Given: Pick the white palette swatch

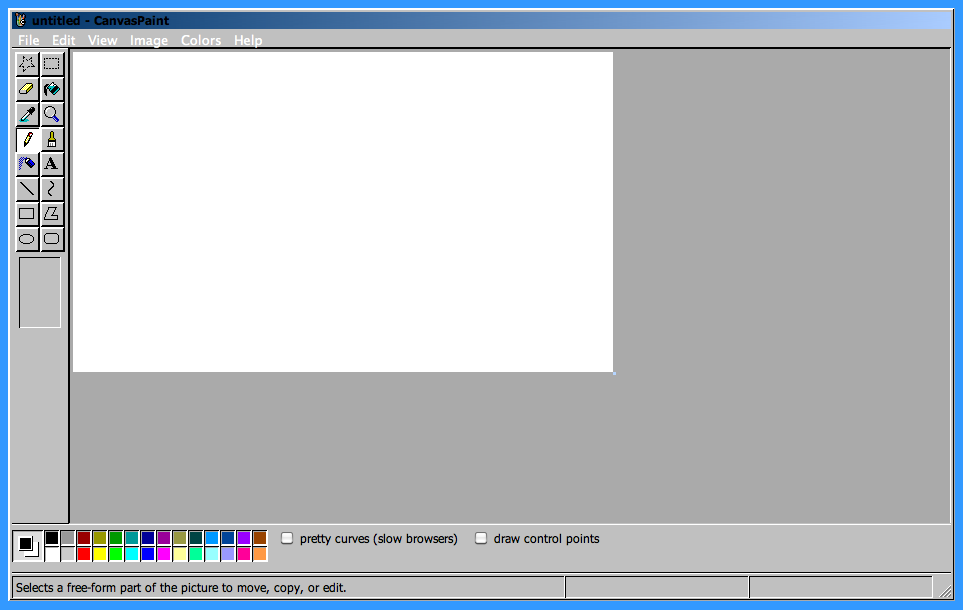Looking at the screenshot, I should click(52, 554).
